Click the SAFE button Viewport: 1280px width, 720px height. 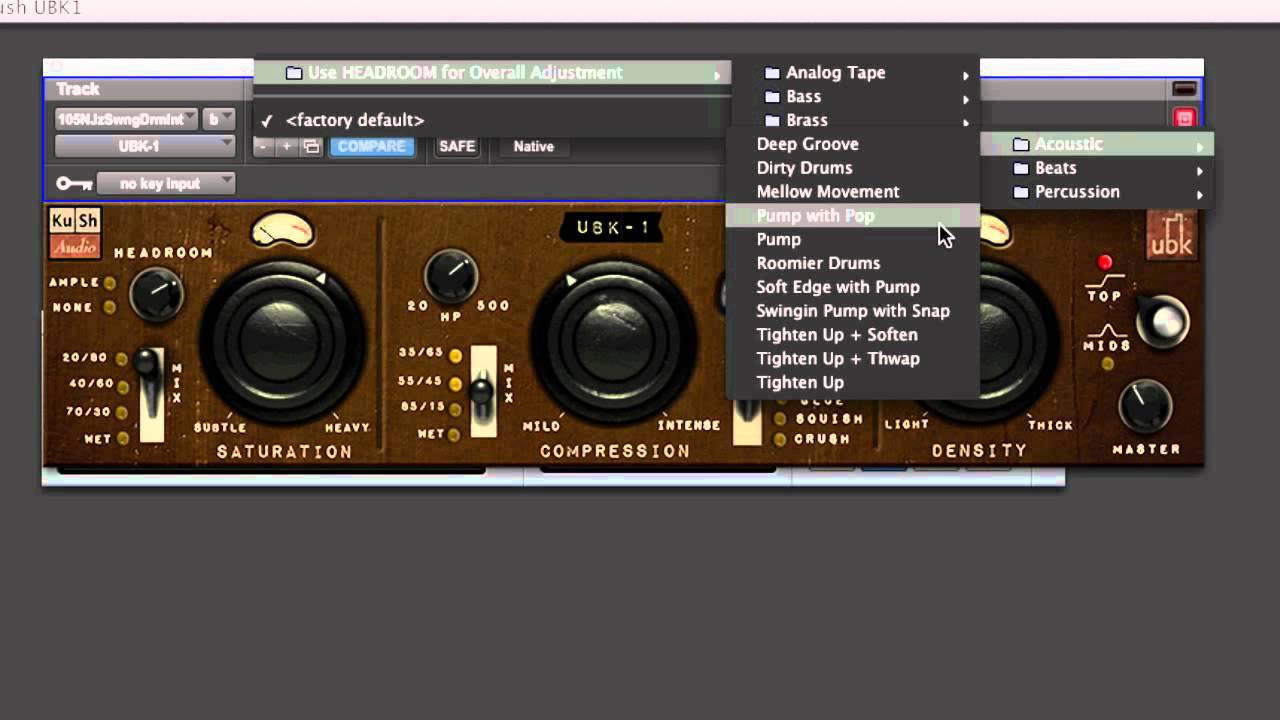pyautogui.click(x=457, y=146)
